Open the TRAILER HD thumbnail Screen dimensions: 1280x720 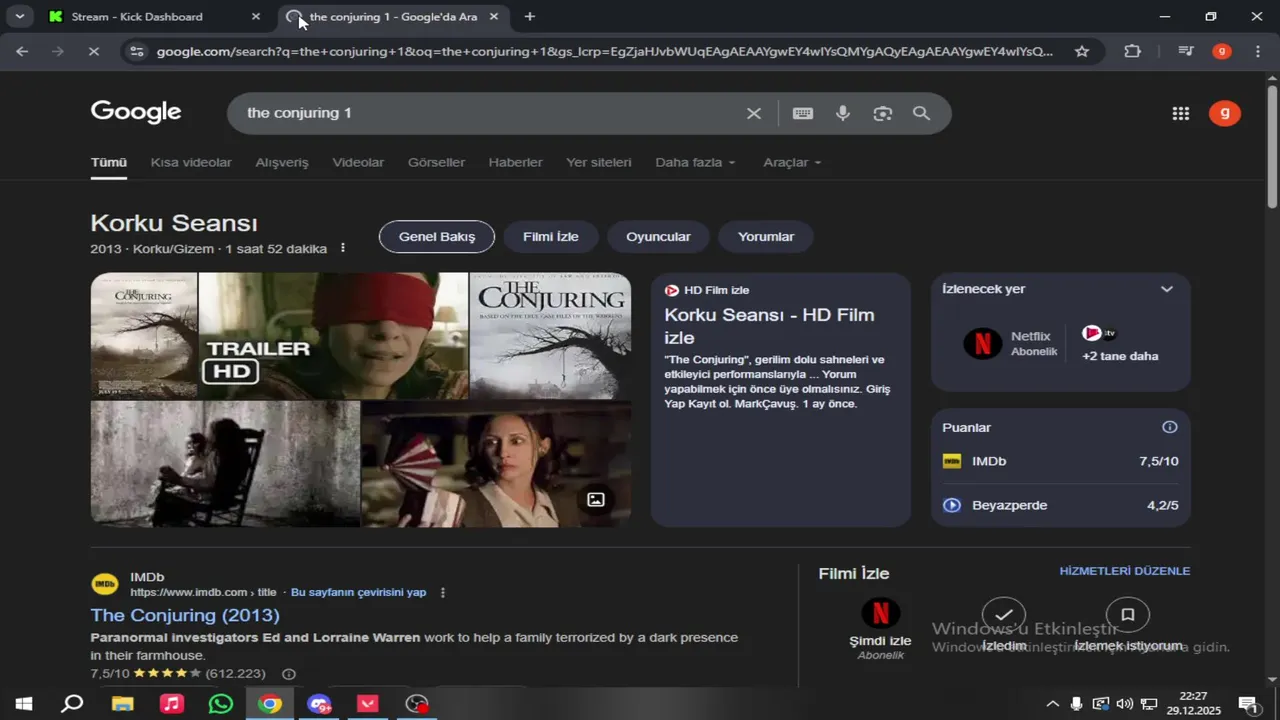pos(333,336)
